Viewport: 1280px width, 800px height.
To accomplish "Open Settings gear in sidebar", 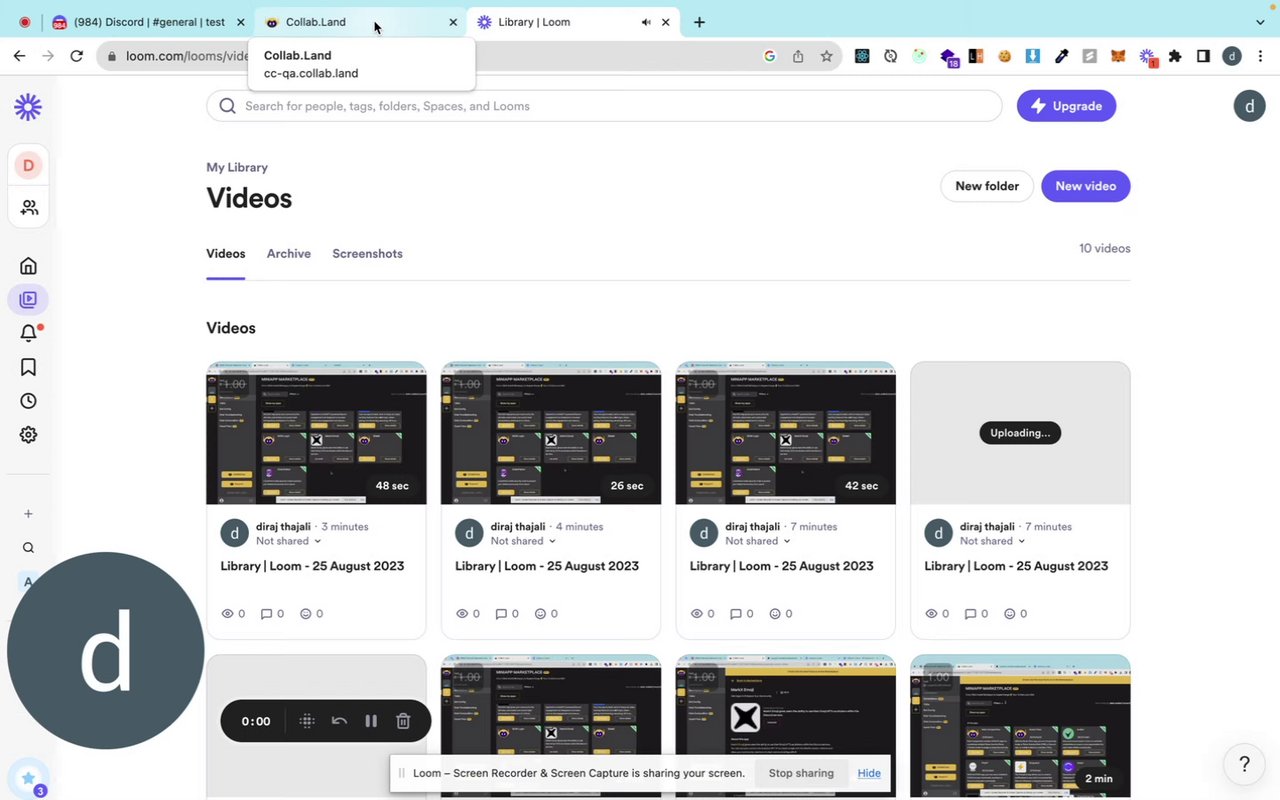I will (x=28, y=435).
